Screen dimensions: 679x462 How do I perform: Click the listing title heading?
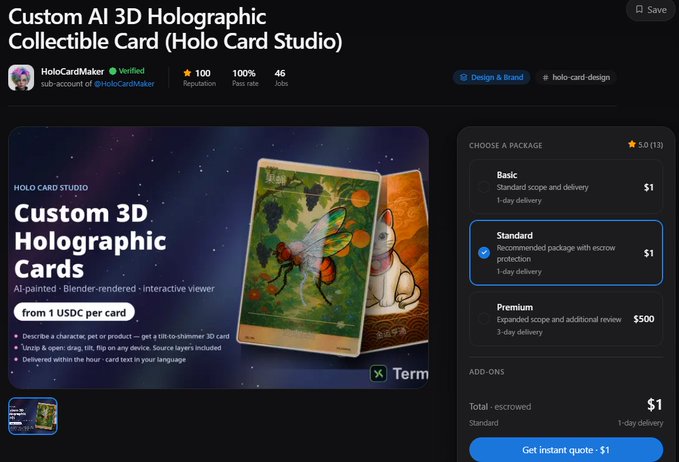[175, 29]
